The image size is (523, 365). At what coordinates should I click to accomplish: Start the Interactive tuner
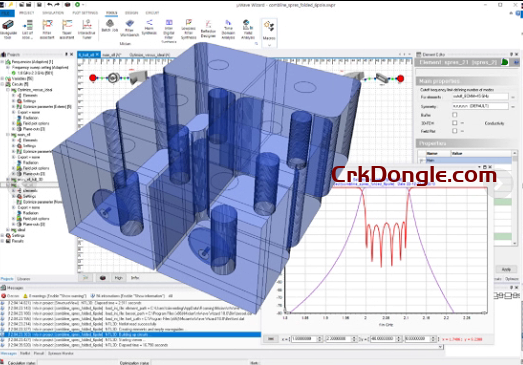coord(87,29)
